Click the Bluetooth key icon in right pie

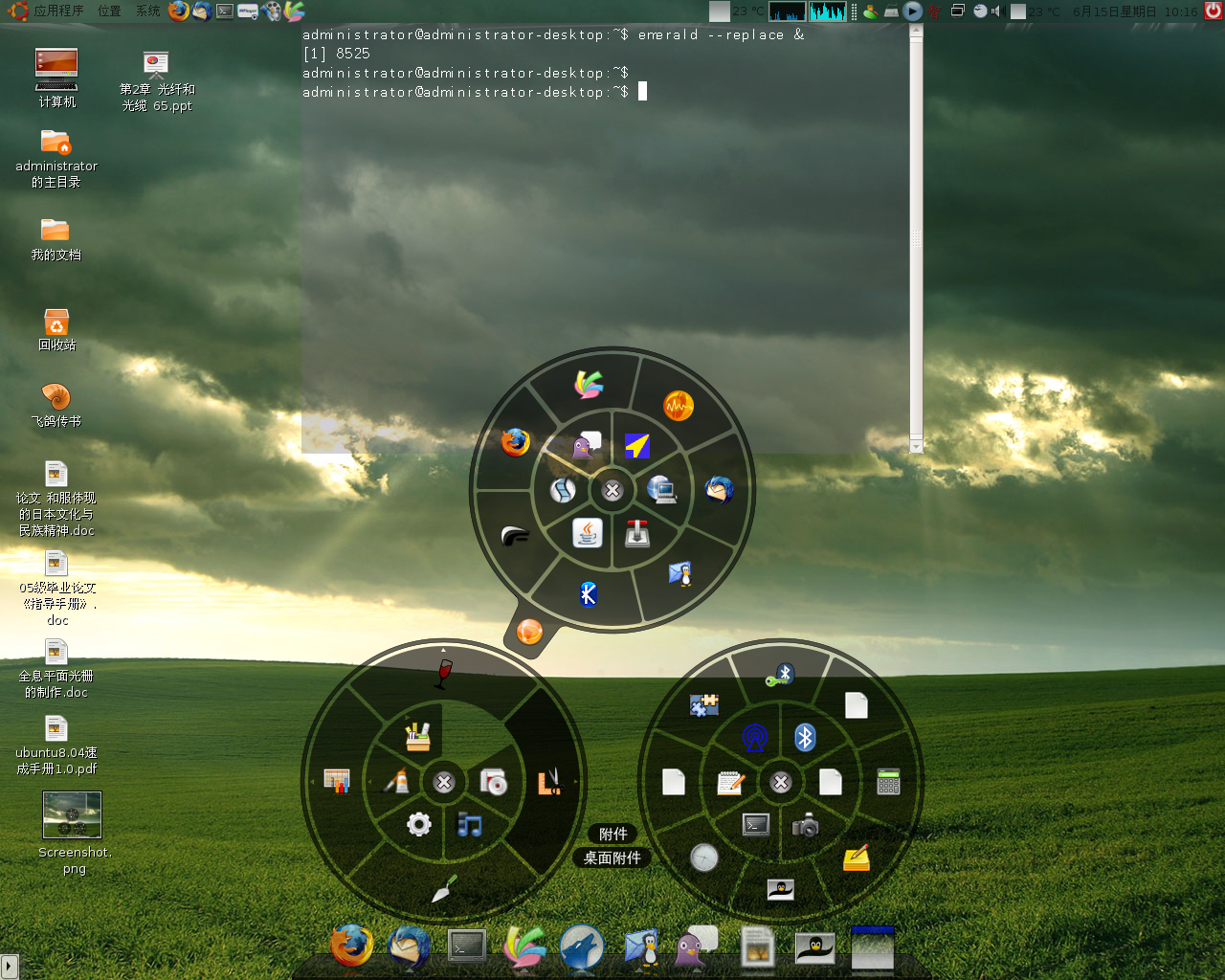(x=780, y=675)
